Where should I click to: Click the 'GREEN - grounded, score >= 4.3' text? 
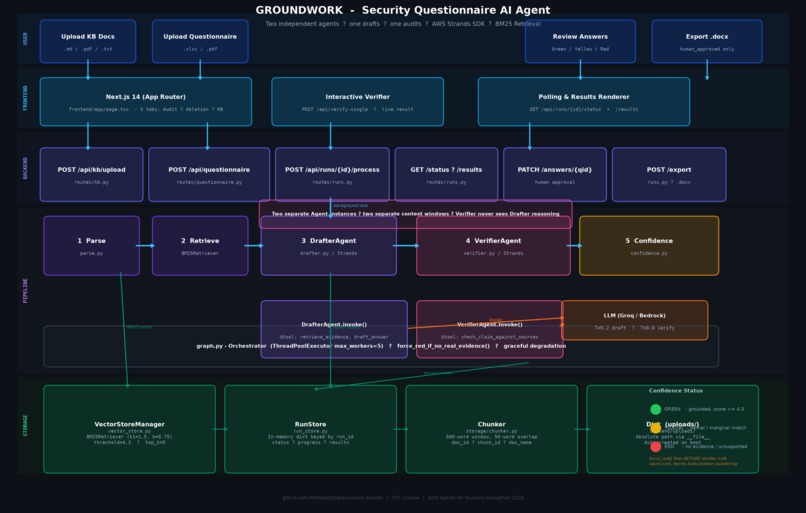click(x=704, y=409)
